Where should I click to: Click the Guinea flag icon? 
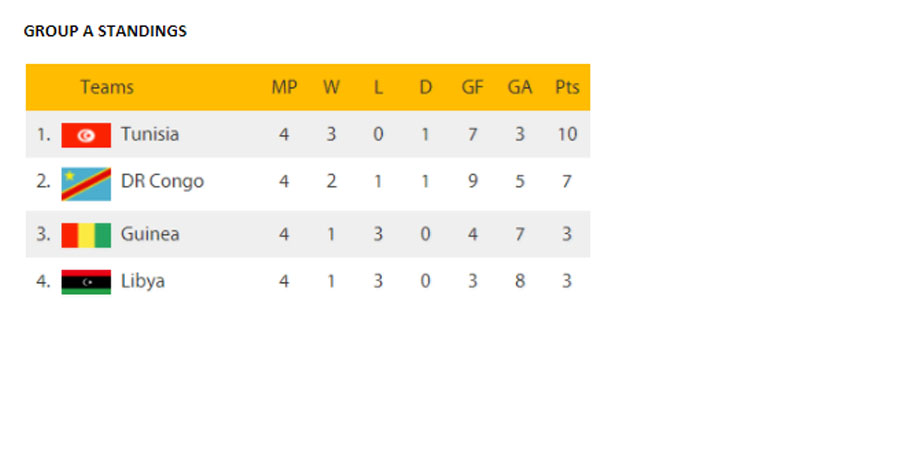point(86,235)
